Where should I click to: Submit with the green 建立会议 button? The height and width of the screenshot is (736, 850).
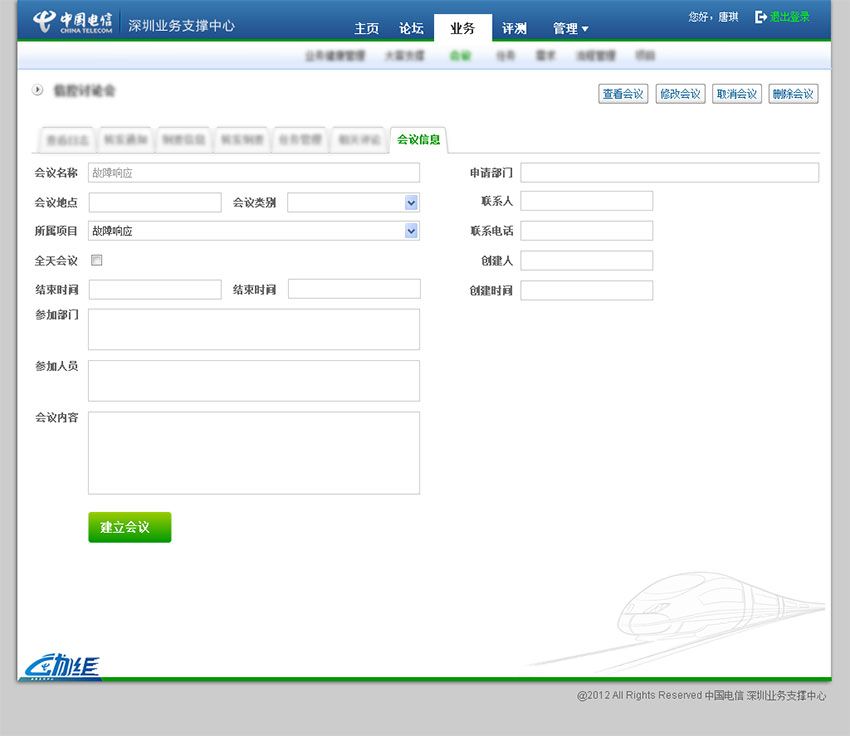[129, 527]
